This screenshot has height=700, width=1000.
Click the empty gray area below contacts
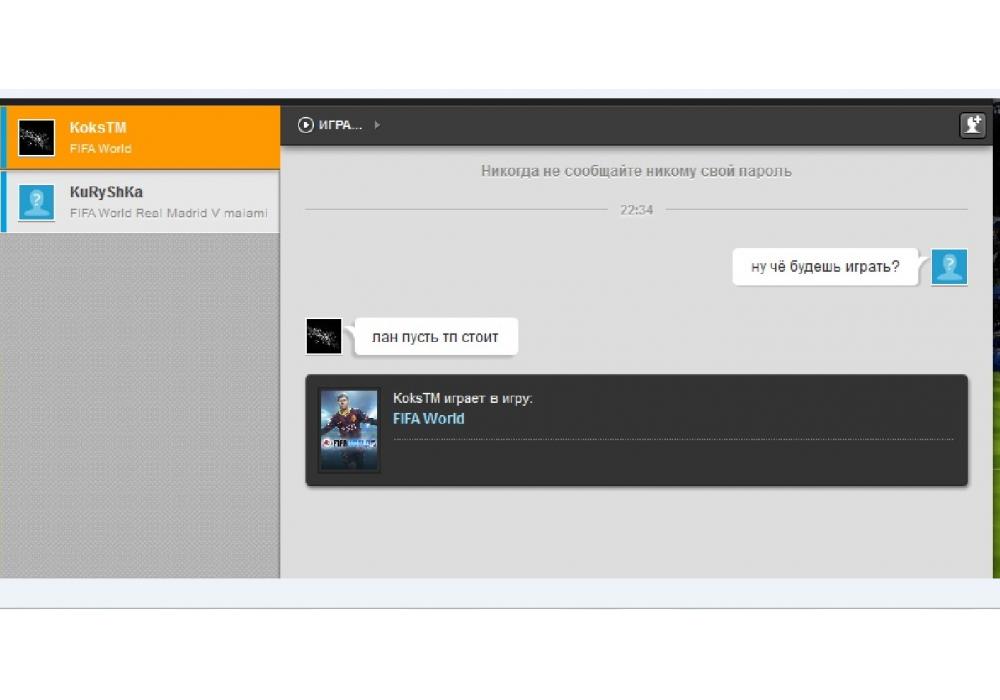tap(140, 400)
